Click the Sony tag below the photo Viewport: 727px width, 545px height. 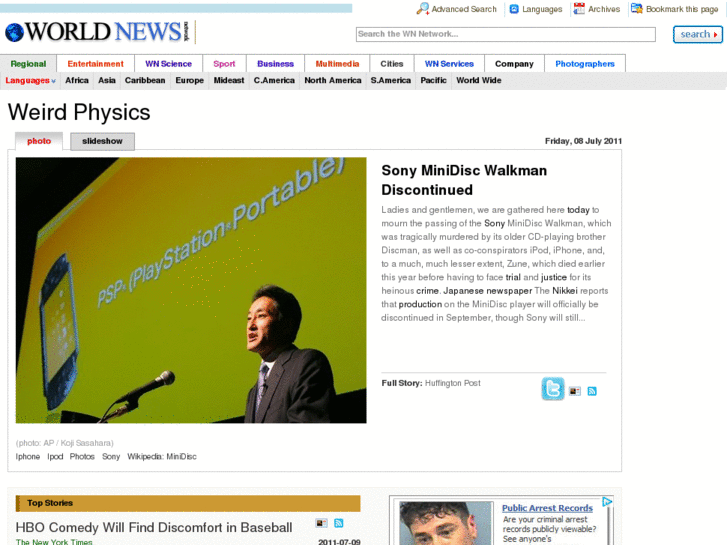[111, 457]
